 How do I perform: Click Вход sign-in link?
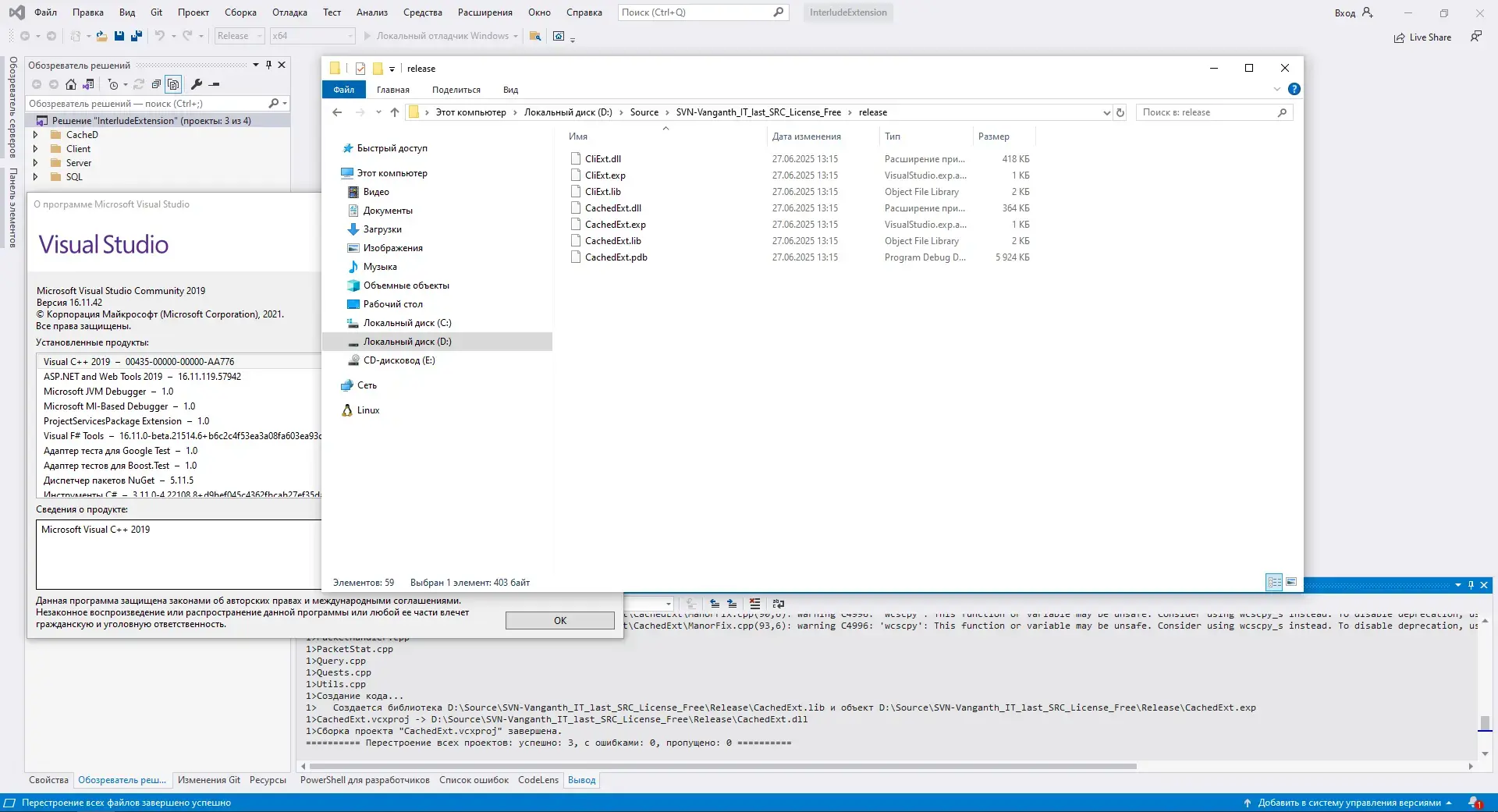tap(1344, 12)
